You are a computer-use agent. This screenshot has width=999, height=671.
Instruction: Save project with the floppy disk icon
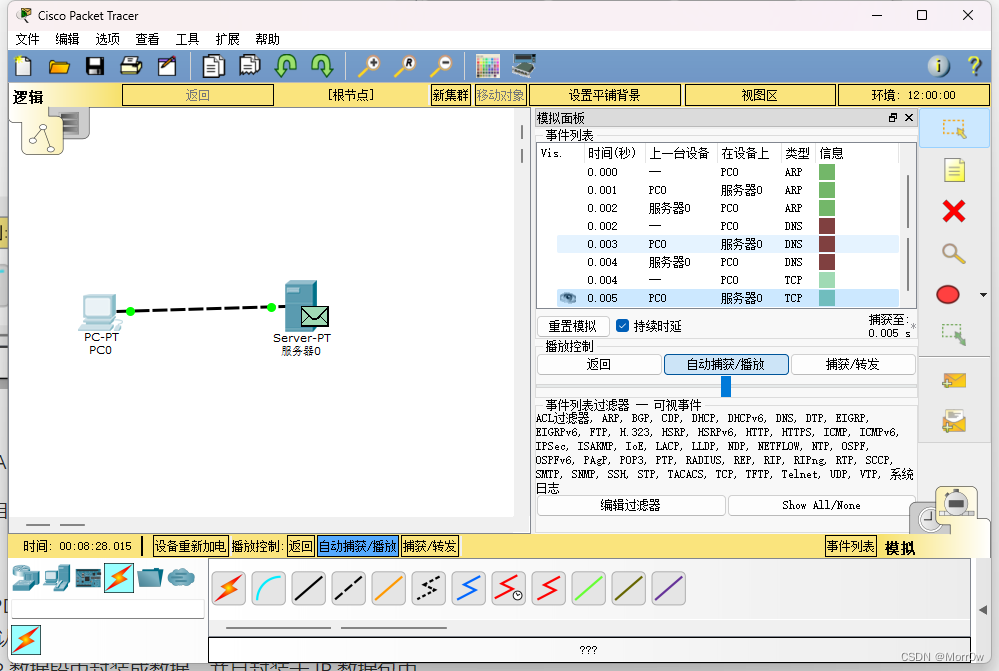point(95,66)
